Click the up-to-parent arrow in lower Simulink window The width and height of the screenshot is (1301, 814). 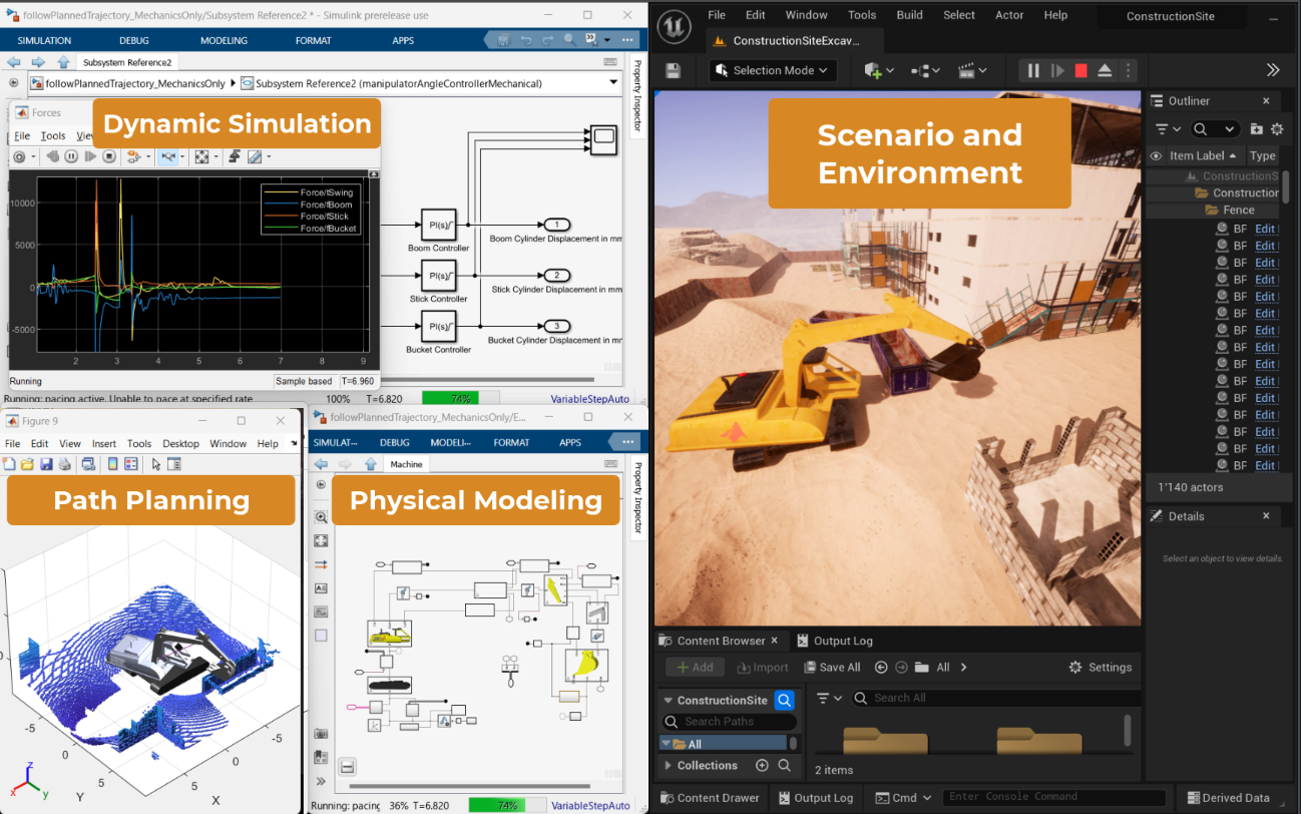click(370, 464)
